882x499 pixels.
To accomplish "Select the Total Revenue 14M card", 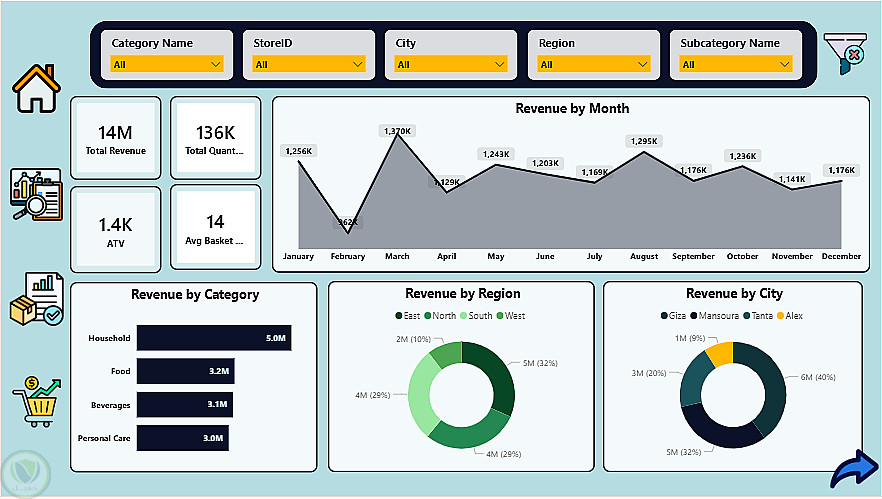I will coord(115,138).
